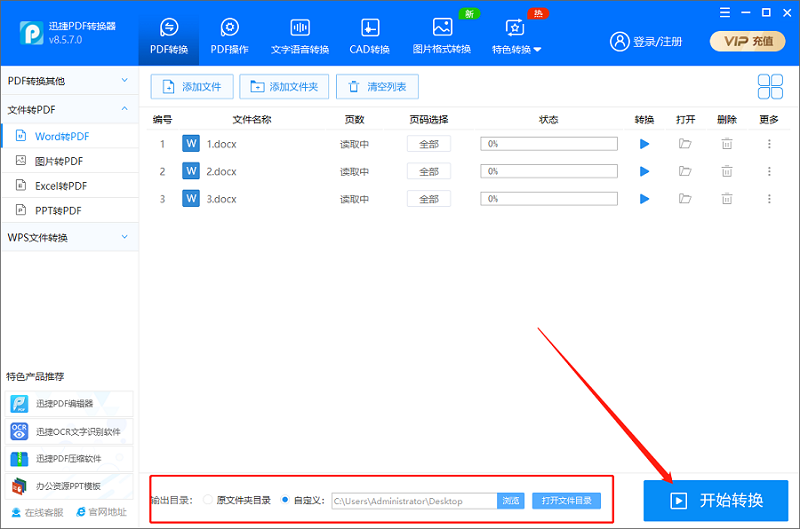This screenshot has height=529, width=800.
Task: Click the progress bar of 1.docx
Action: (x=549, y=144)
